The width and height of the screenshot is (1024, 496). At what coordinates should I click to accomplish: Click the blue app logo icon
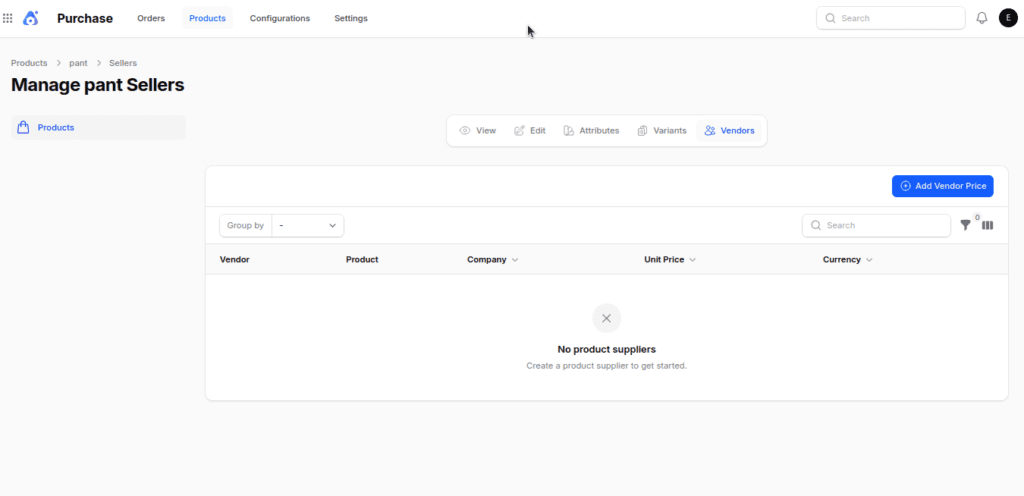31,18
